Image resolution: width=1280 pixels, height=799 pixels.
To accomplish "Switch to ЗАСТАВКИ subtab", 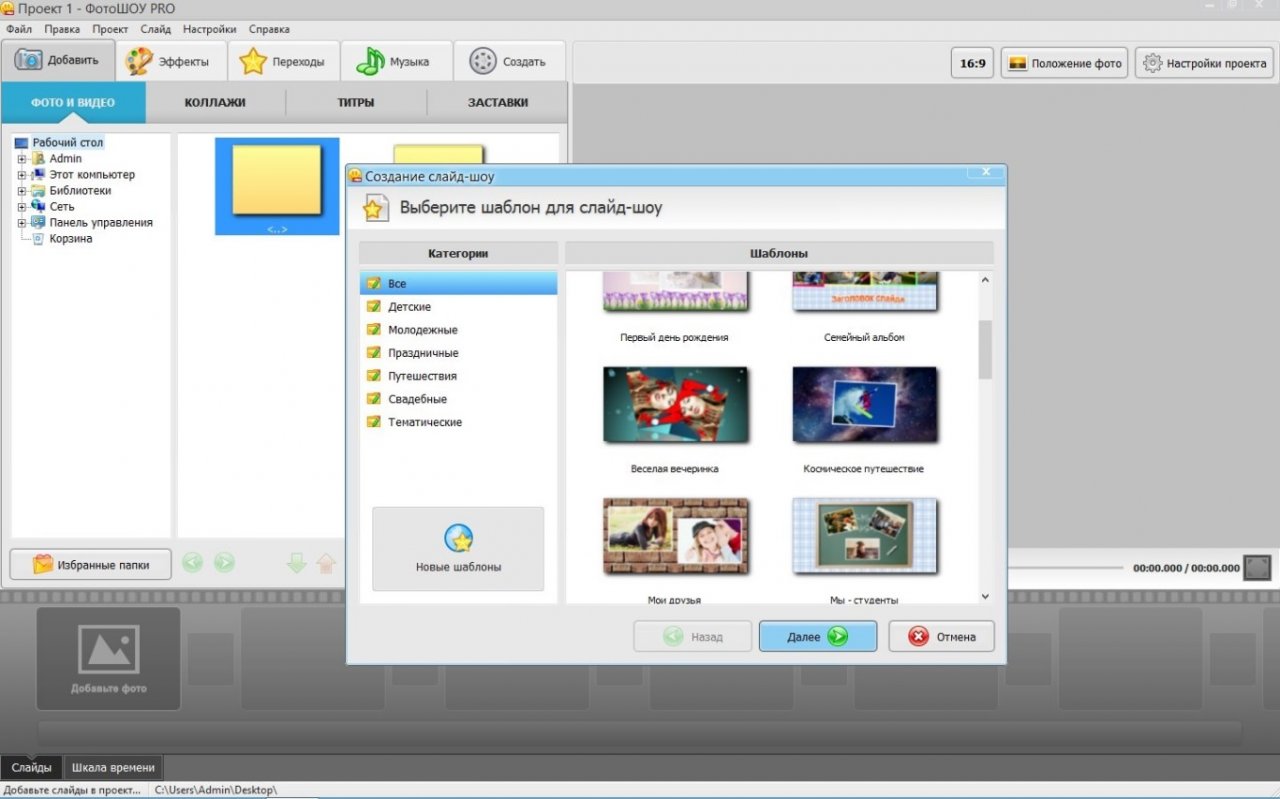I will [498, 102].
